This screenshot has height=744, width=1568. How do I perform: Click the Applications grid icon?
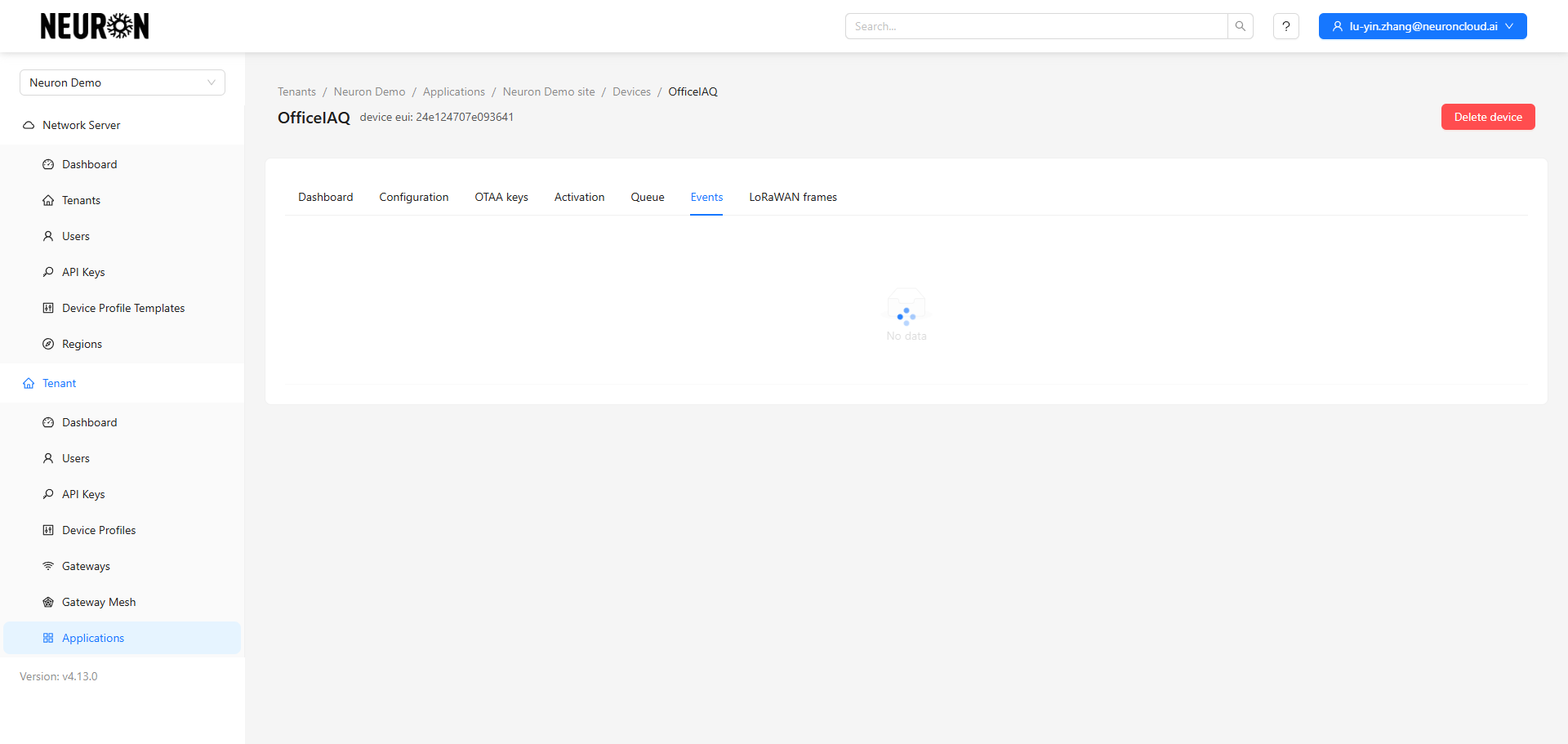pos(48,638)
